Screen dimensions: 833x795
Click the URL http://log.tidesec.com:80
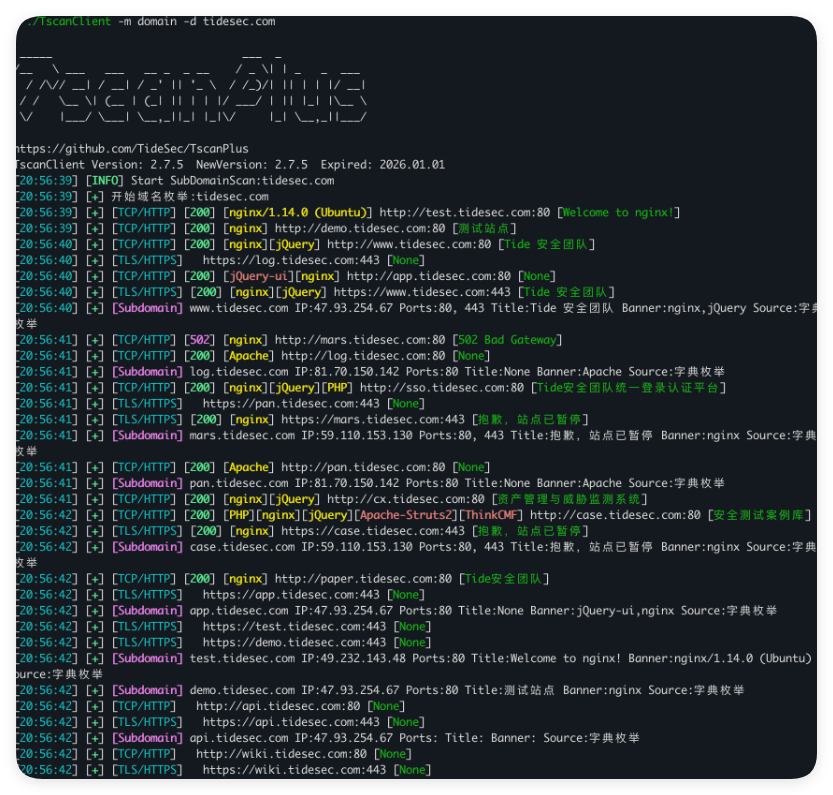coord(363,356)
